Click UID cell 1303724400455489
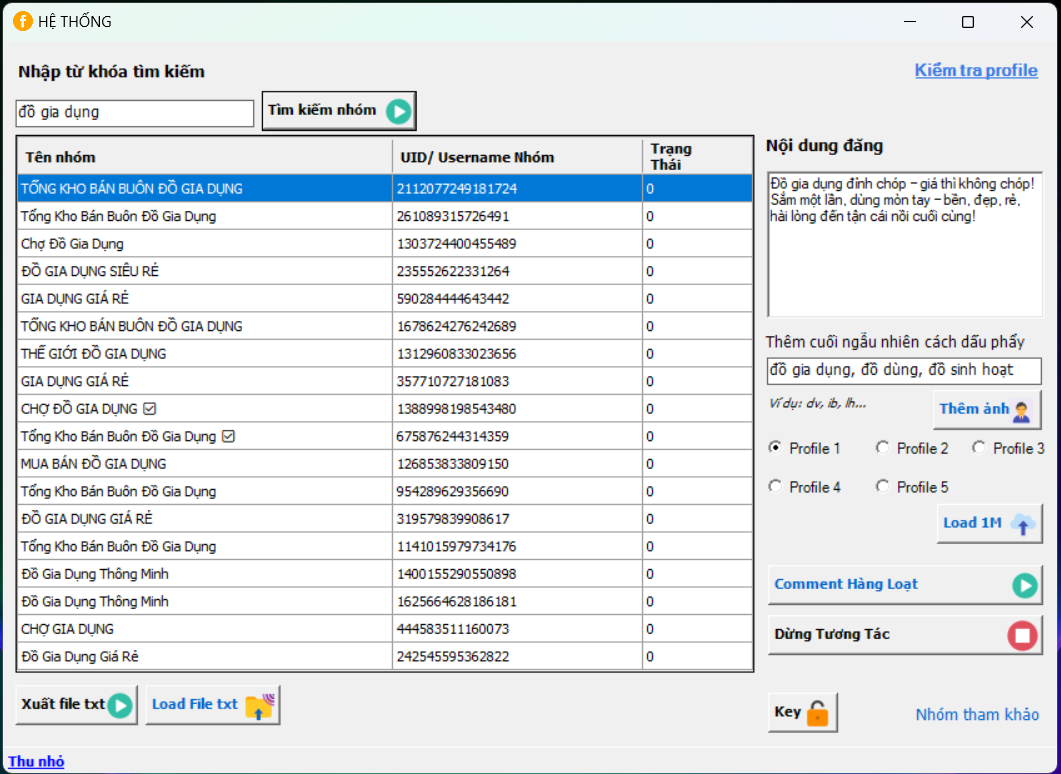The width and height of the screenshot is (1061, 774). click(518, 244)
